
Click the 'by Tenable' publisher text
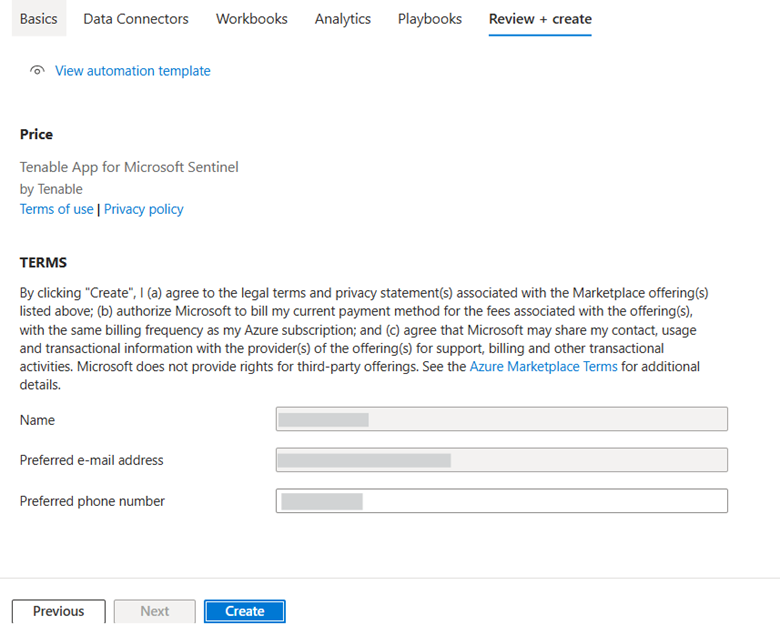51,189
